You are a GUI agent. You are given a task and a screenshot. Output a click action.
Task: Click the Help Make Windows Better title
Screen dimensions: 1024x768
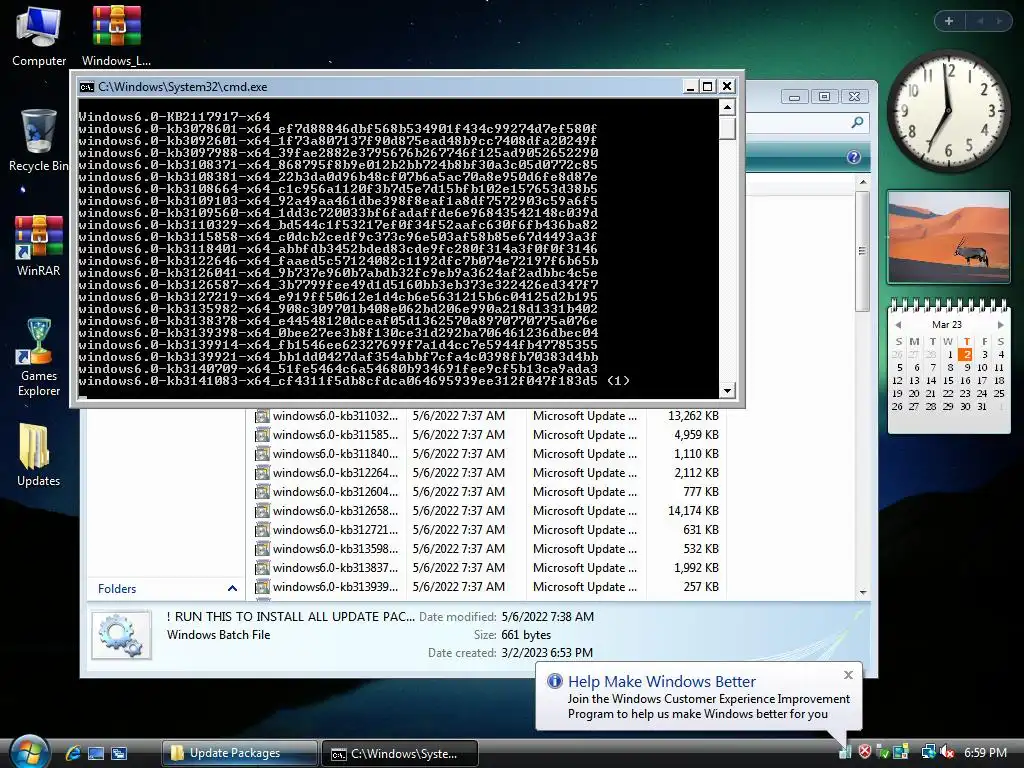pos(662,681)
